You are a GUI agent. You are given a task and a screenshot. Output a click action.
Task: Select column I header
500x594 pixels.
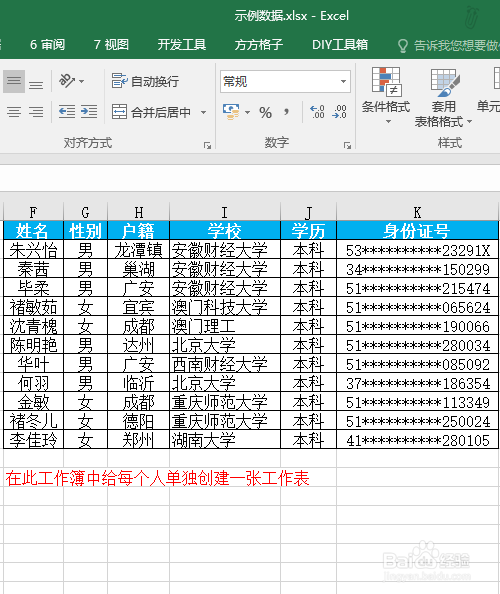click(225, 212)
